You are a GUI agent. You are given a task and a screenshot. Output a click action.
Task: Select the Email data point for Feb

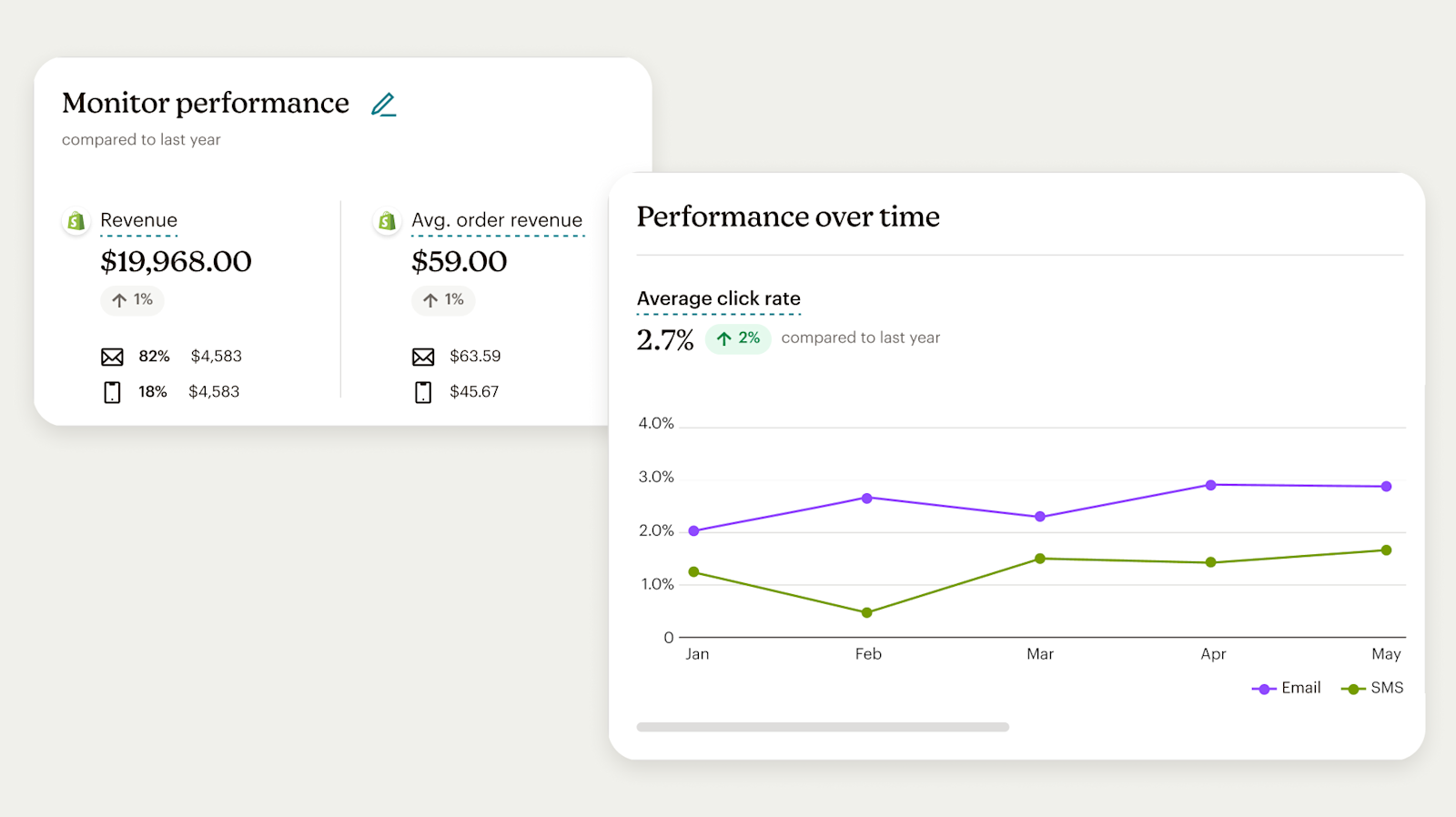867,499
